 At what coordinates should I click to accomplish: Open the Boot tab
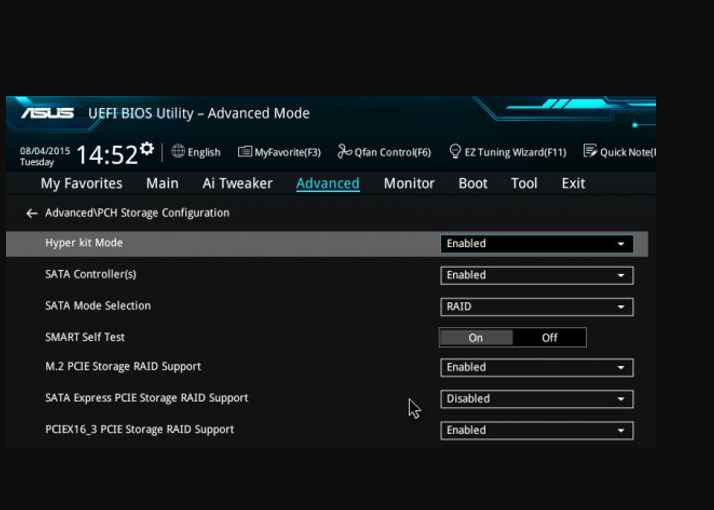click(x=473, y=184)
